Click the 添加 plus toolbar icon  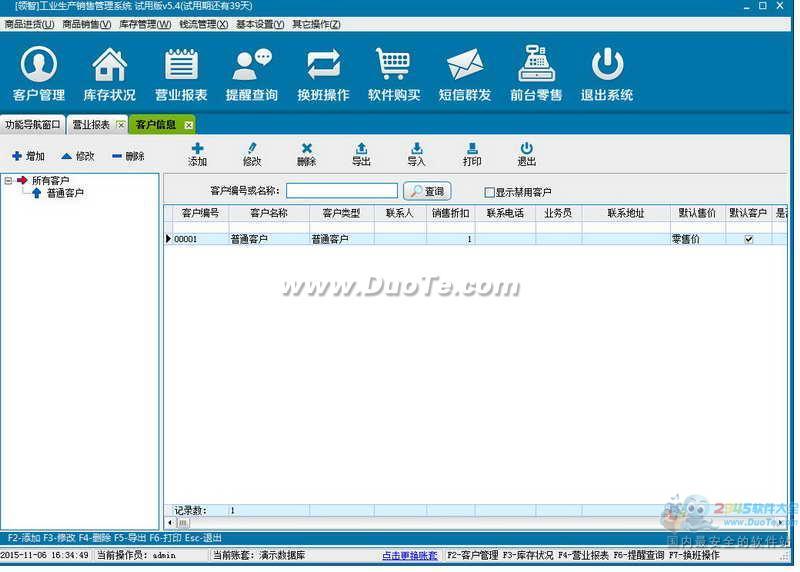(197, 155)
